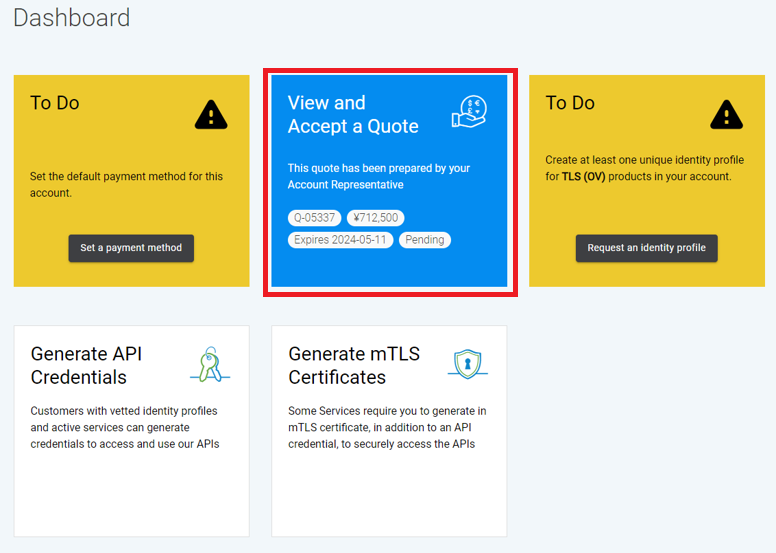
Task: Click To Do heading on identity profile card
Action: [570, 103]
